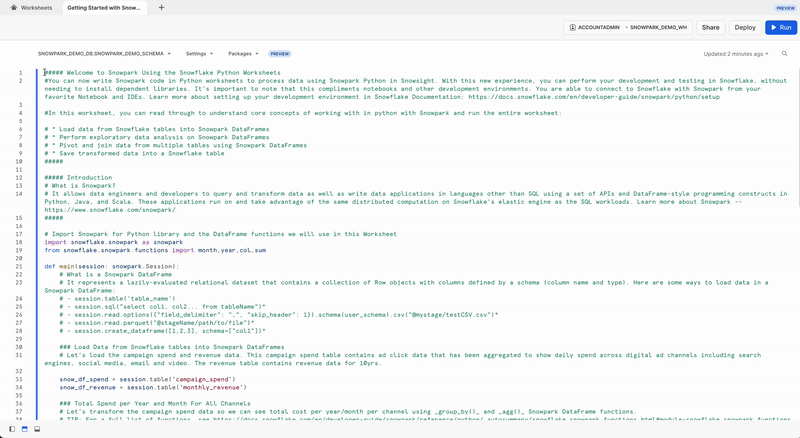Click the def main(session) code line
Viewport: 800px width, 438px height.
(110, 266)
